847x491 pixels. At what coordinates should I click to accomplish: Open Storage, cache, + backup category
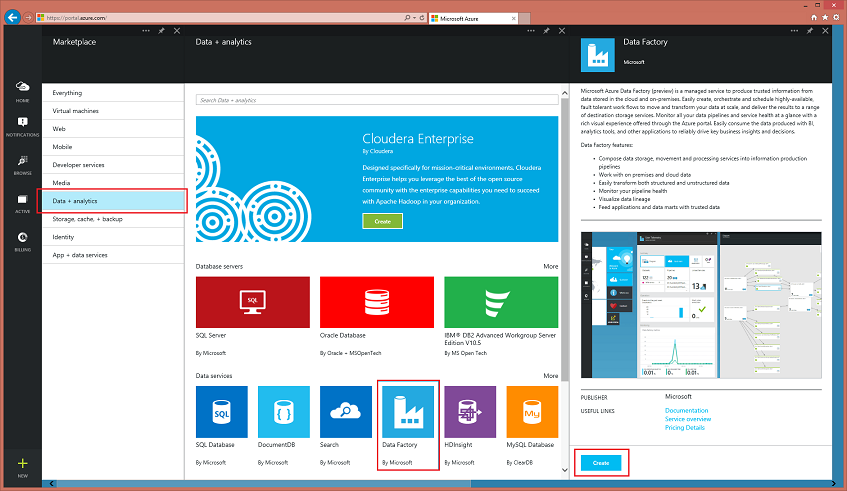[113, 219]
